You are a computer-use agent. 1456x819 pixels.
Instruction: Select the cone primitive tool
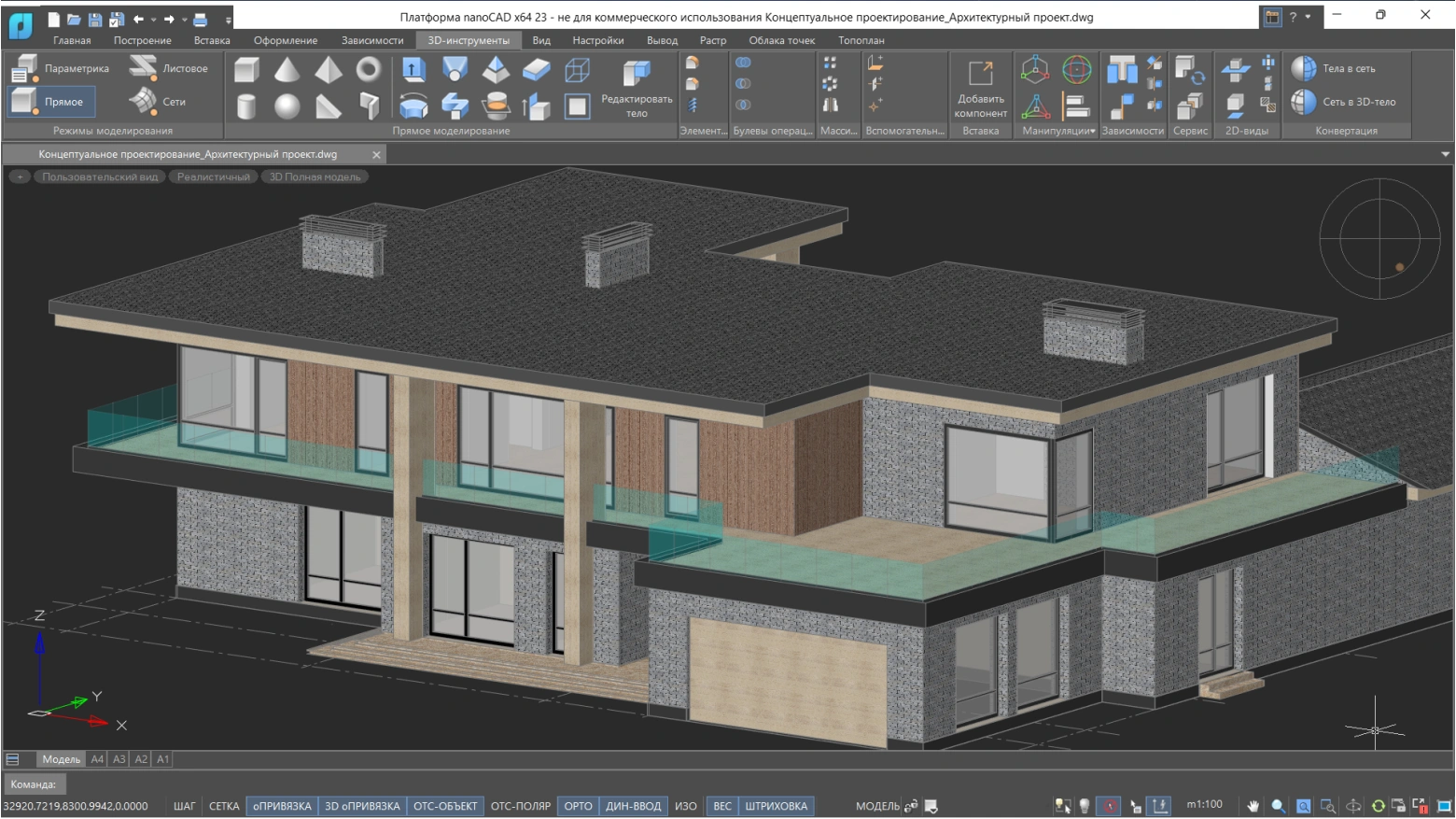[x=287, y=70]
